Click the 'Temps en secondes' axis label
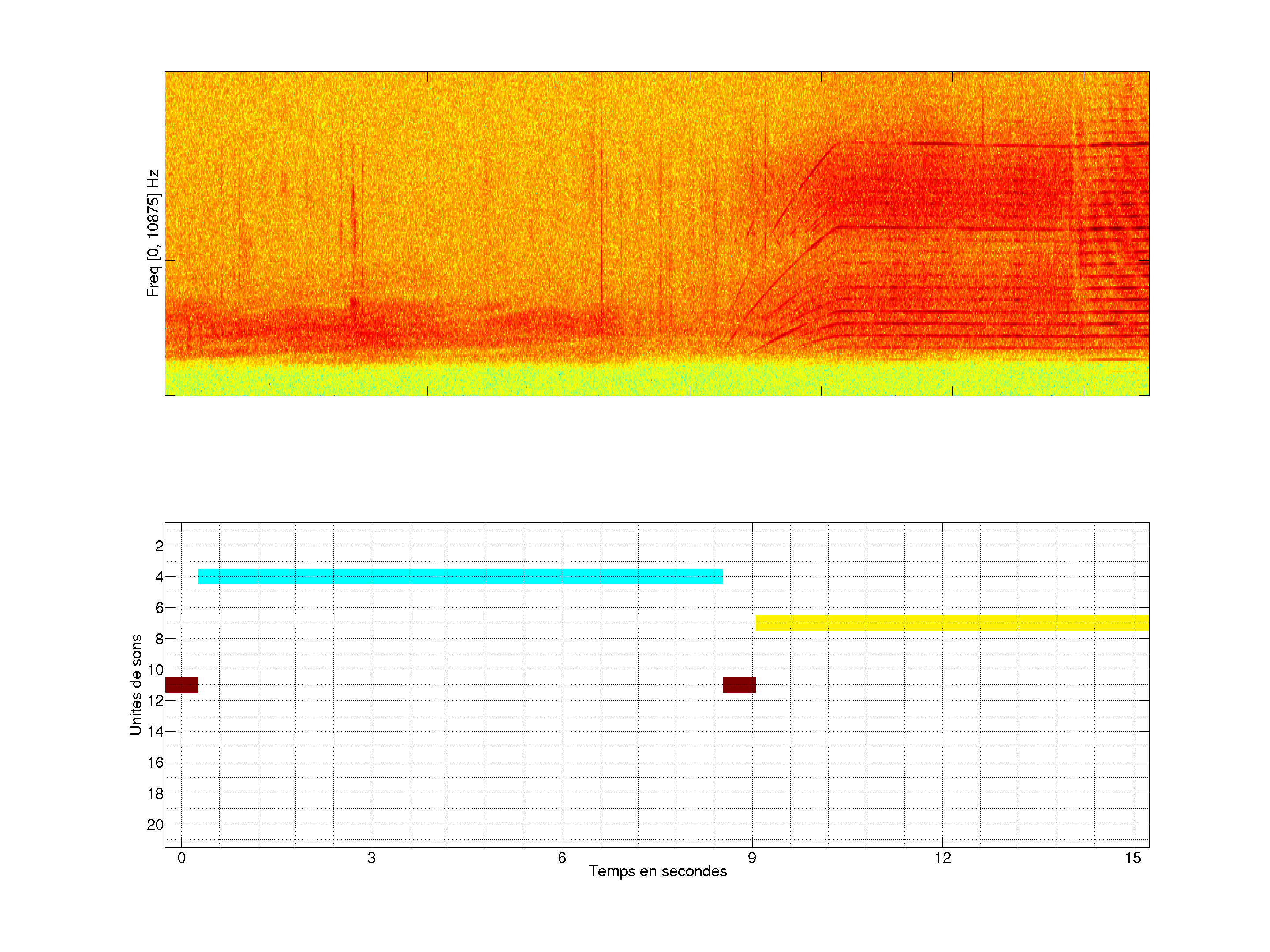The width and height of the screenshot is (1270, 952). (657, 871)
